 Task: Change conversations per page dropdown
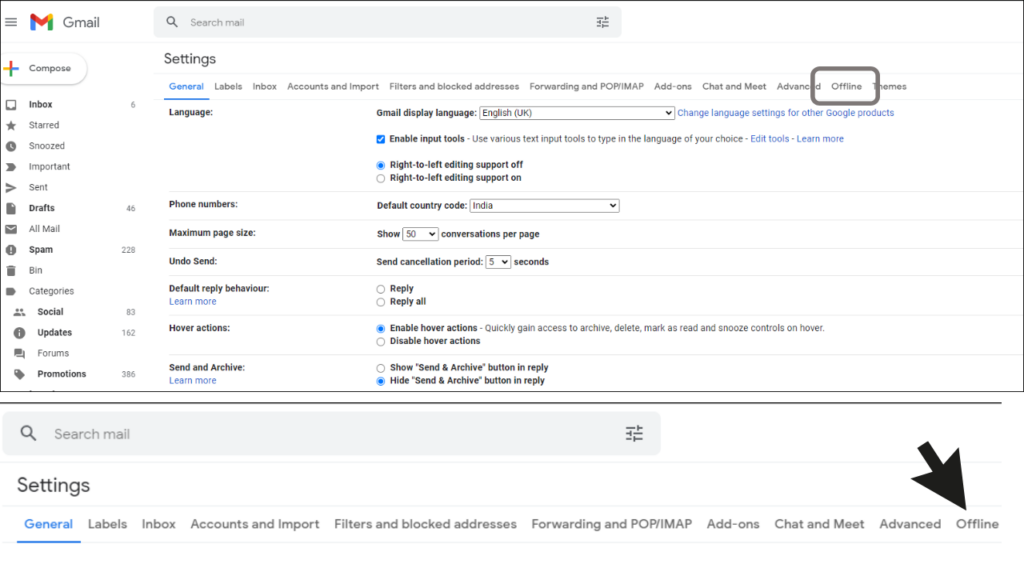[421, 233]
